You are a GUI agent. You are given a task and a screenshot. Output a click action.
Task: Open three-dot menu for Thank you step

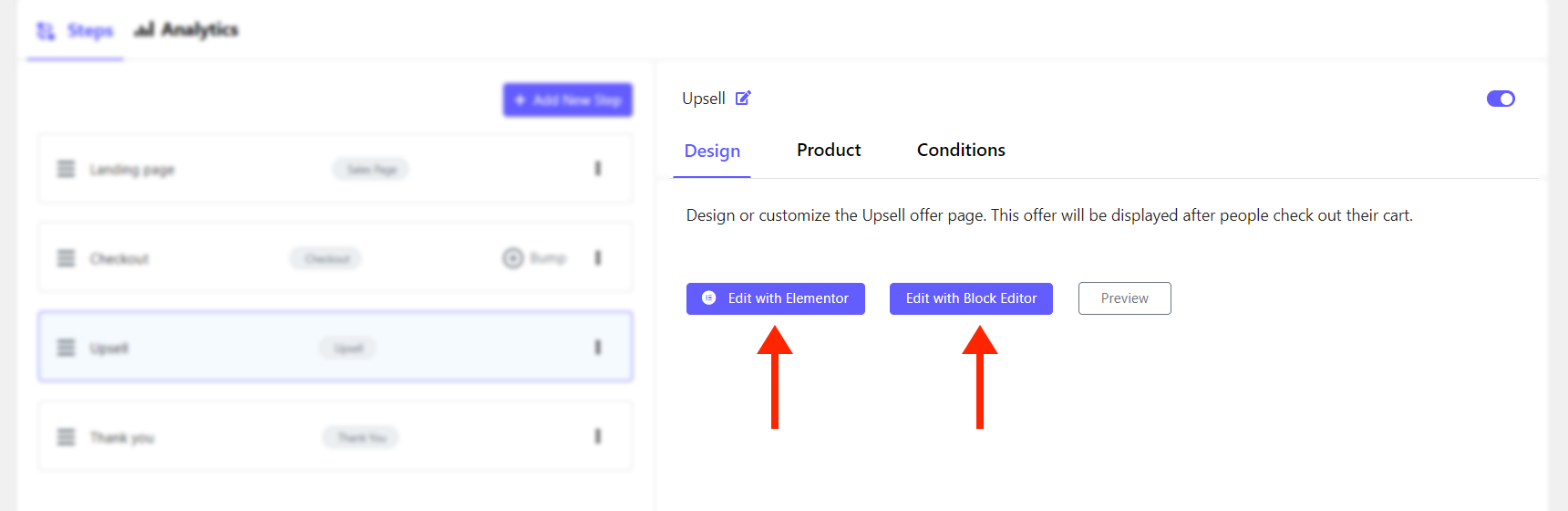(598, 437)
